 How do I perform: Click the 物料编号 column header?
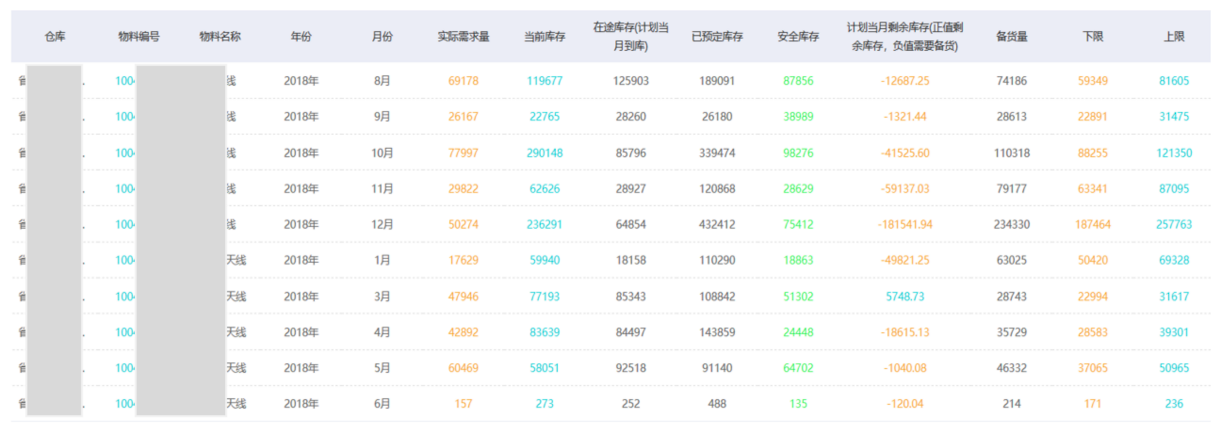(x=137, y=37)
